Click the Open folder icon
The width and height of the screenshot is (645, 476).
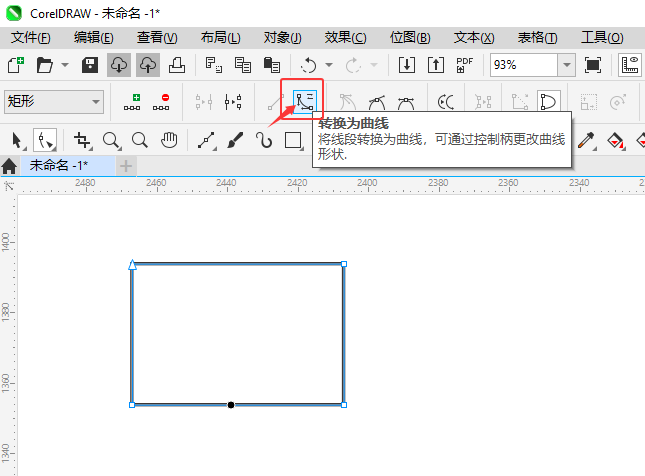coord(44,65)
